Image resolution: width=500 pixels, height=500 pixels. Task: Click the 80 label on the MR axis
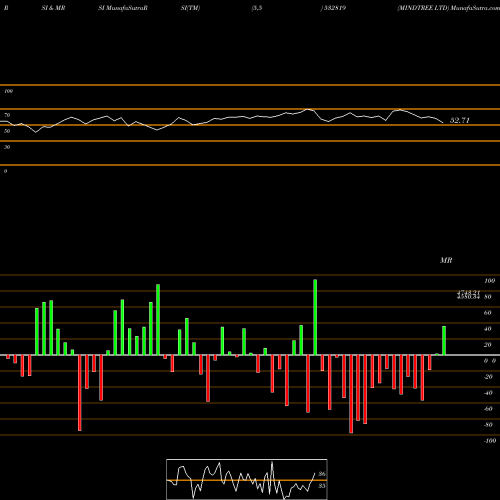(488, 297)
